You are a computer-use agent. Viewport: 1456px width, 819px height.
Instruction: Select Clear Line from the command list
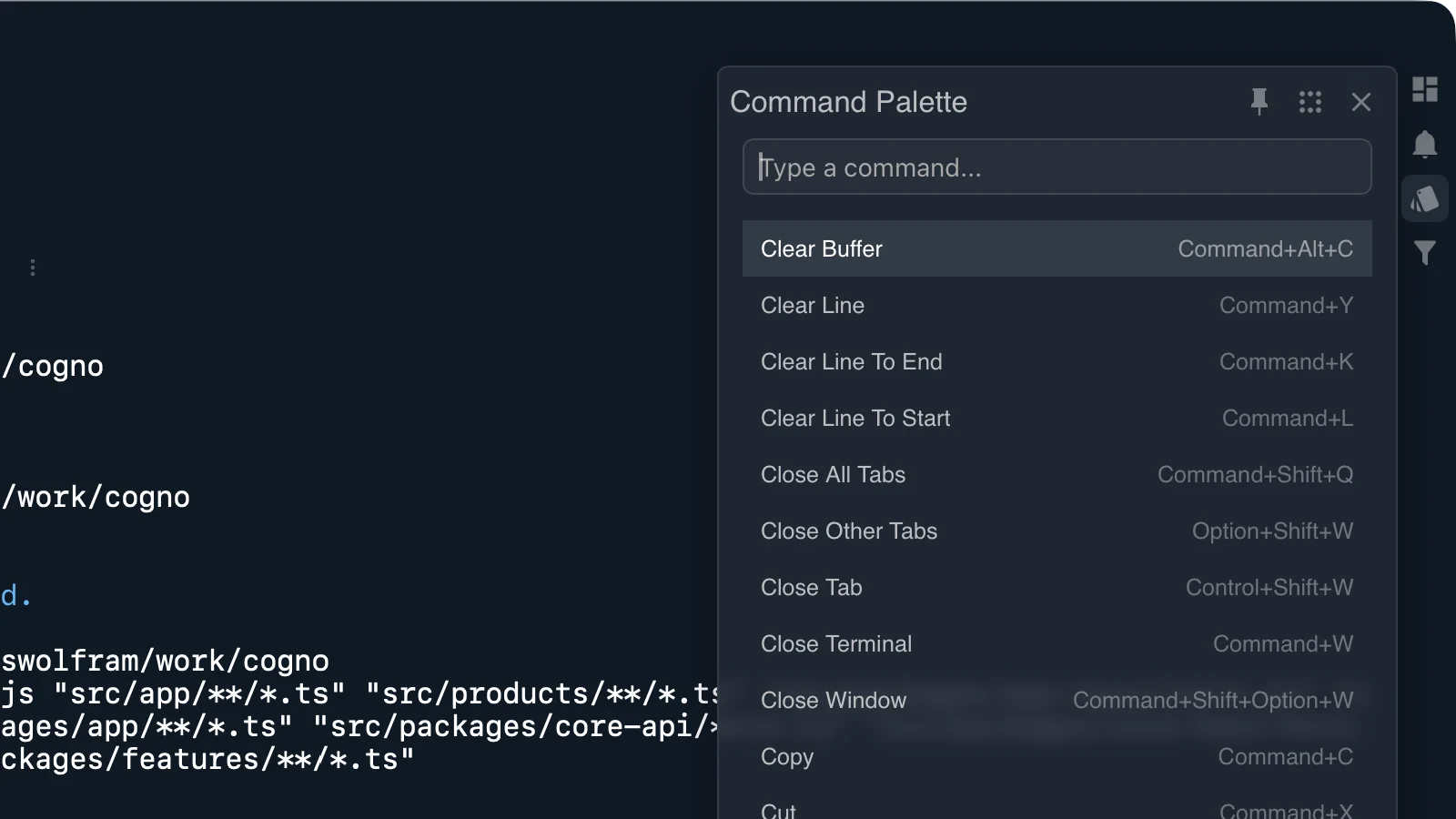tap(1056, 305)
